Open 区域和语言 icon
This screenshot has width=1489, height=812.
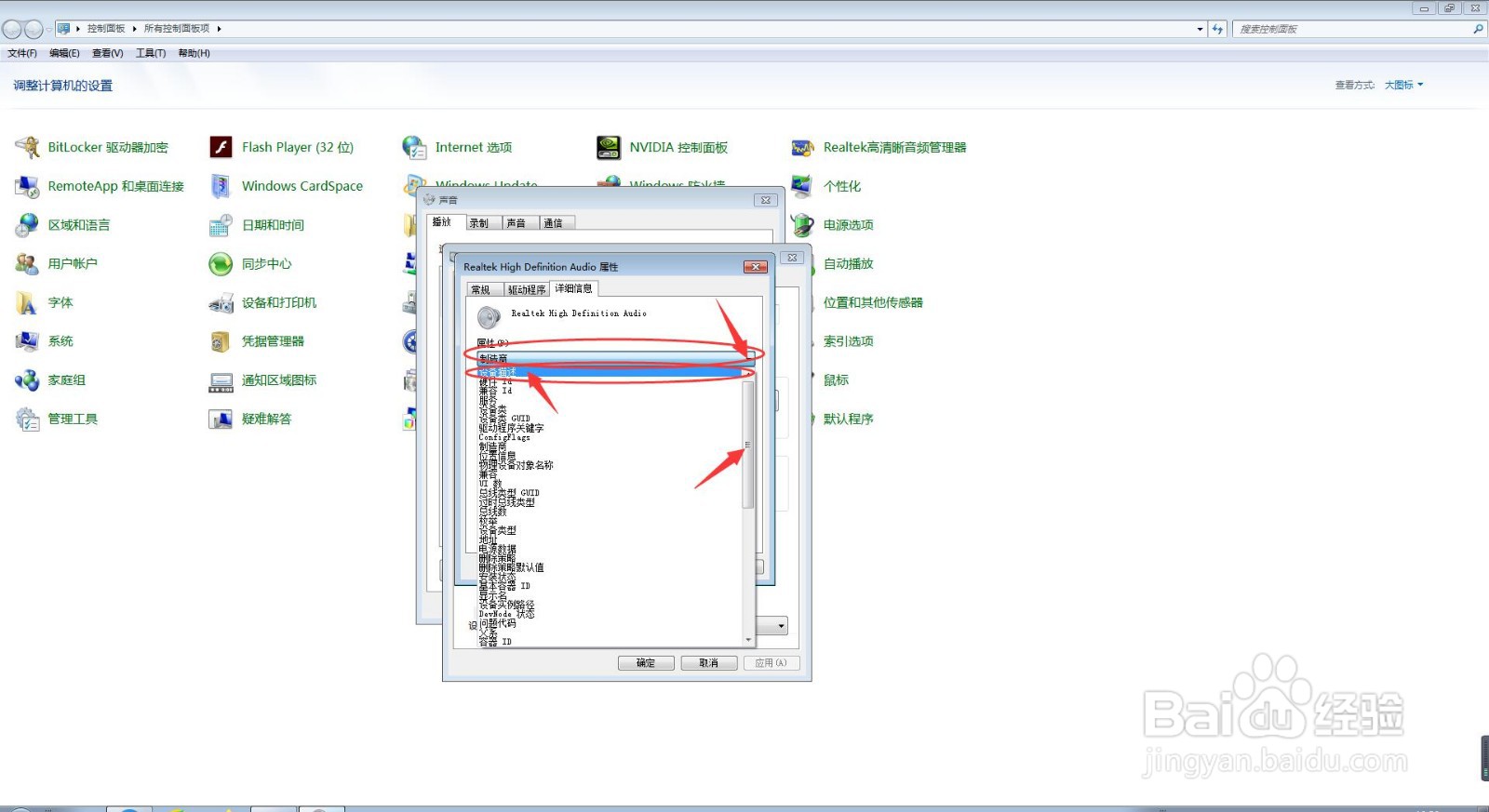[27, 225]
